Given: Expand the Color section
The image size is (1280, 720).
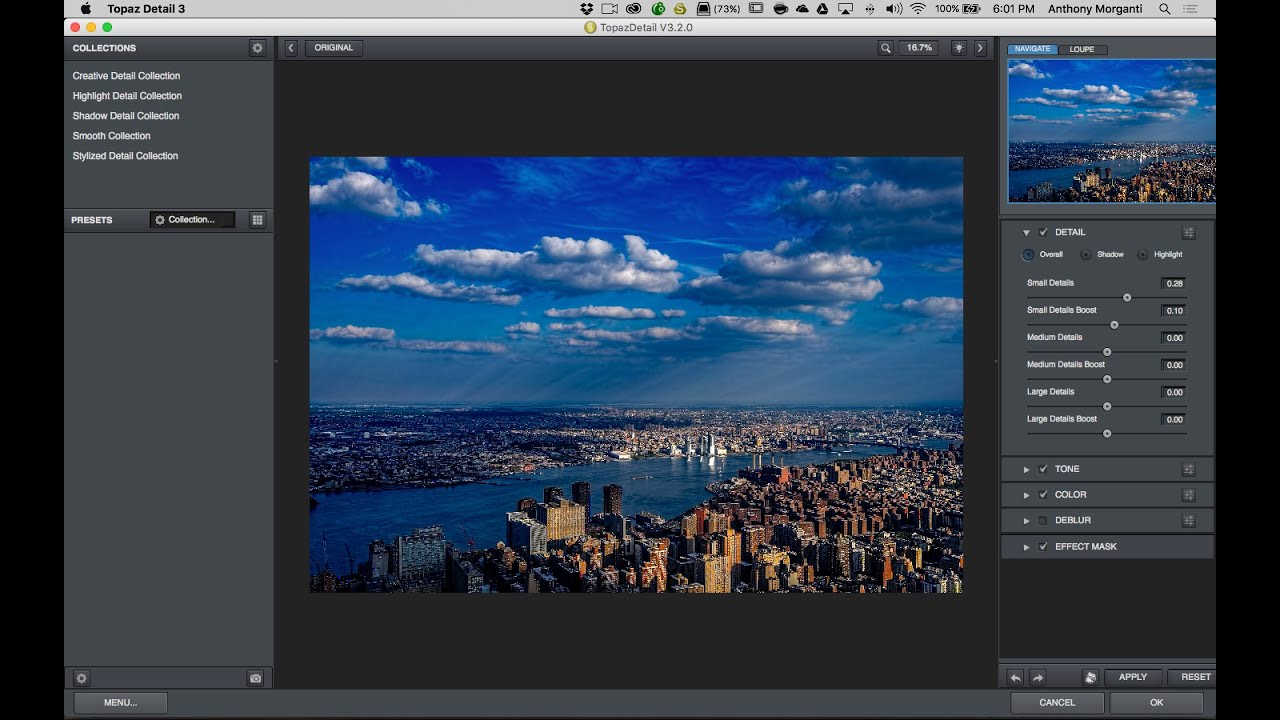Looking at the screenshot, I should (1026, 495).
